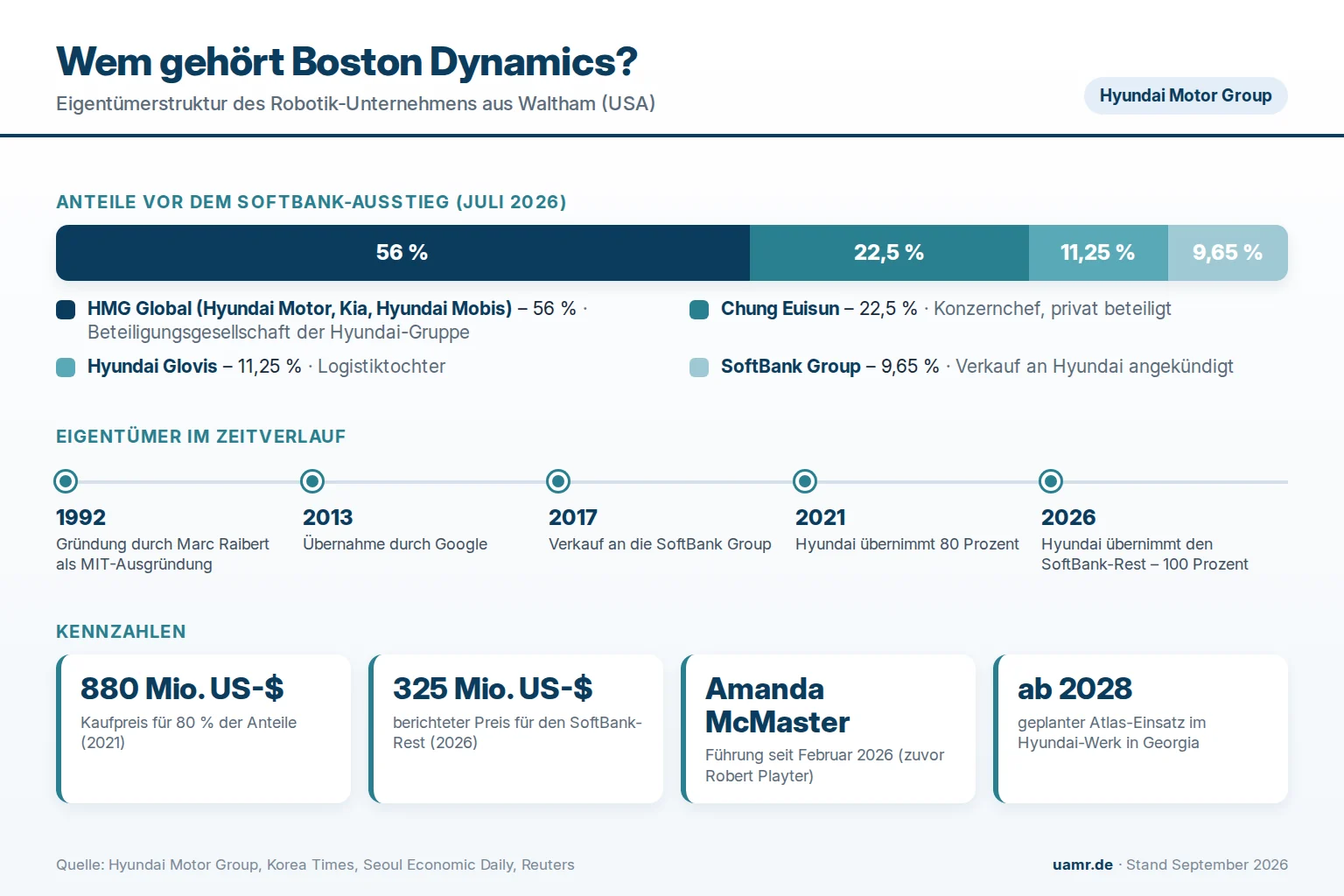Click heading 'EIGENTÜMER IM ZEITVERLAUF'
1344x896 pixels.
pyautogui.click(x=201, y=437)
